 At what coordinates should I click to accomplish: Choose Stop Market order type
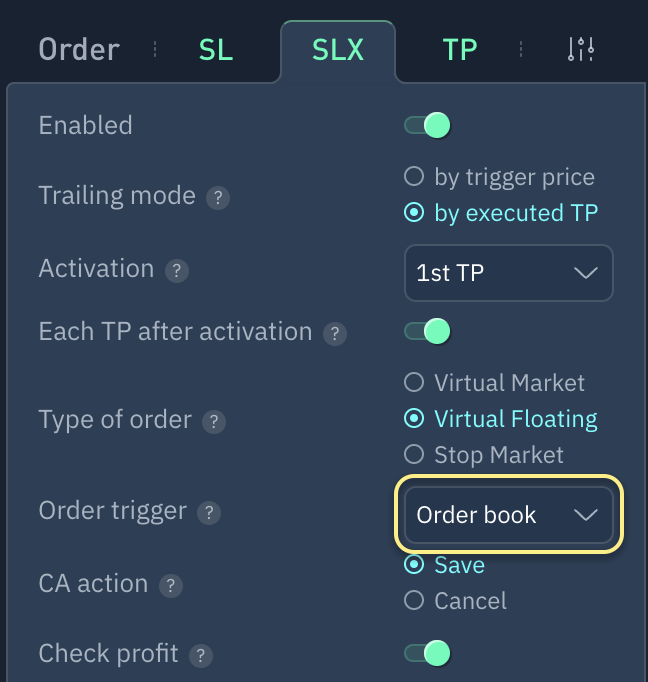(x=414, y=455)
